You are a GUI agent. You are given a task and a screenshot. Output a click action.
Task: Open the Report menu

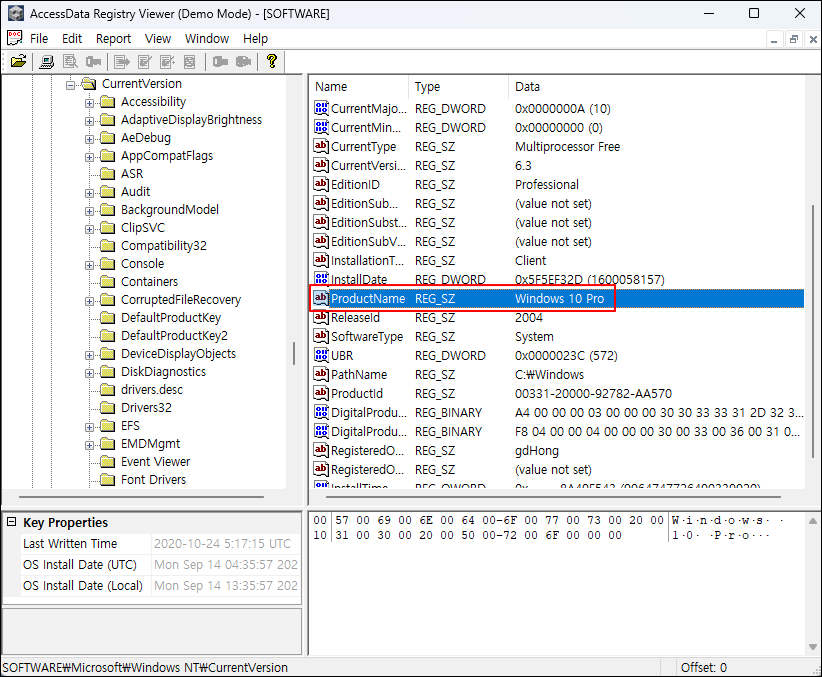tap(113, 39)
